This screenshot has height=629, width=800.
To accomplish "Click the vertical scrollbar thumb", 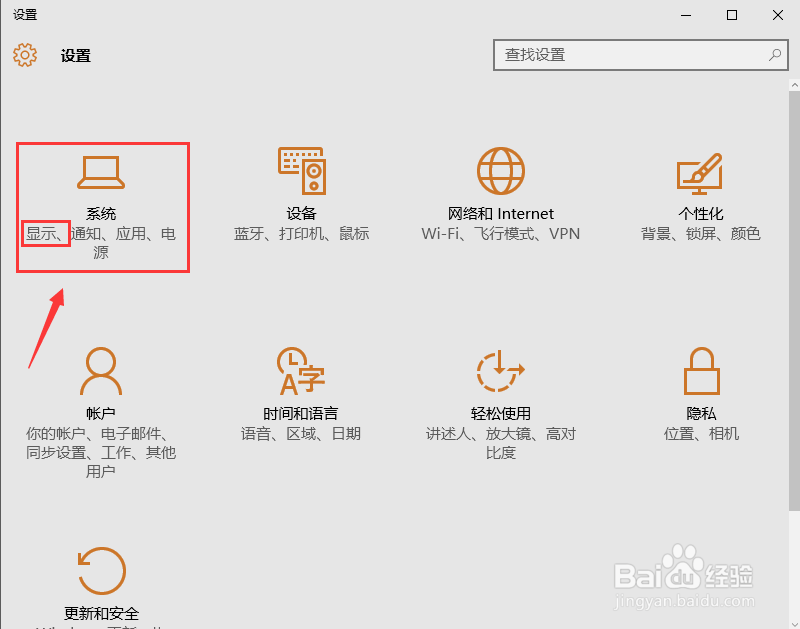I will click(x=794, y=301).
